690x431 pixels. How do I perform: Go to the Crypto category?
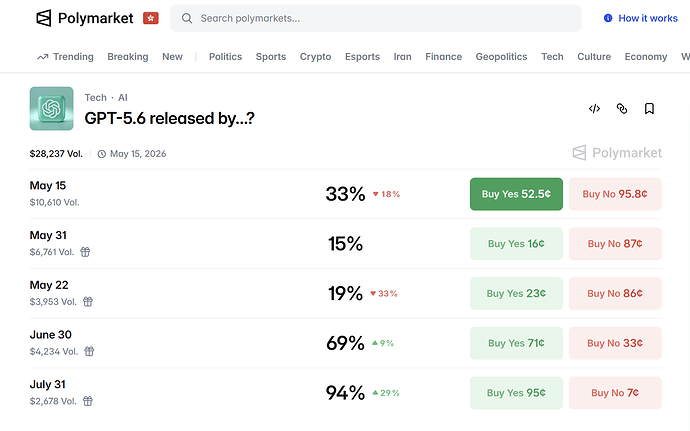[x=315, y=57]
